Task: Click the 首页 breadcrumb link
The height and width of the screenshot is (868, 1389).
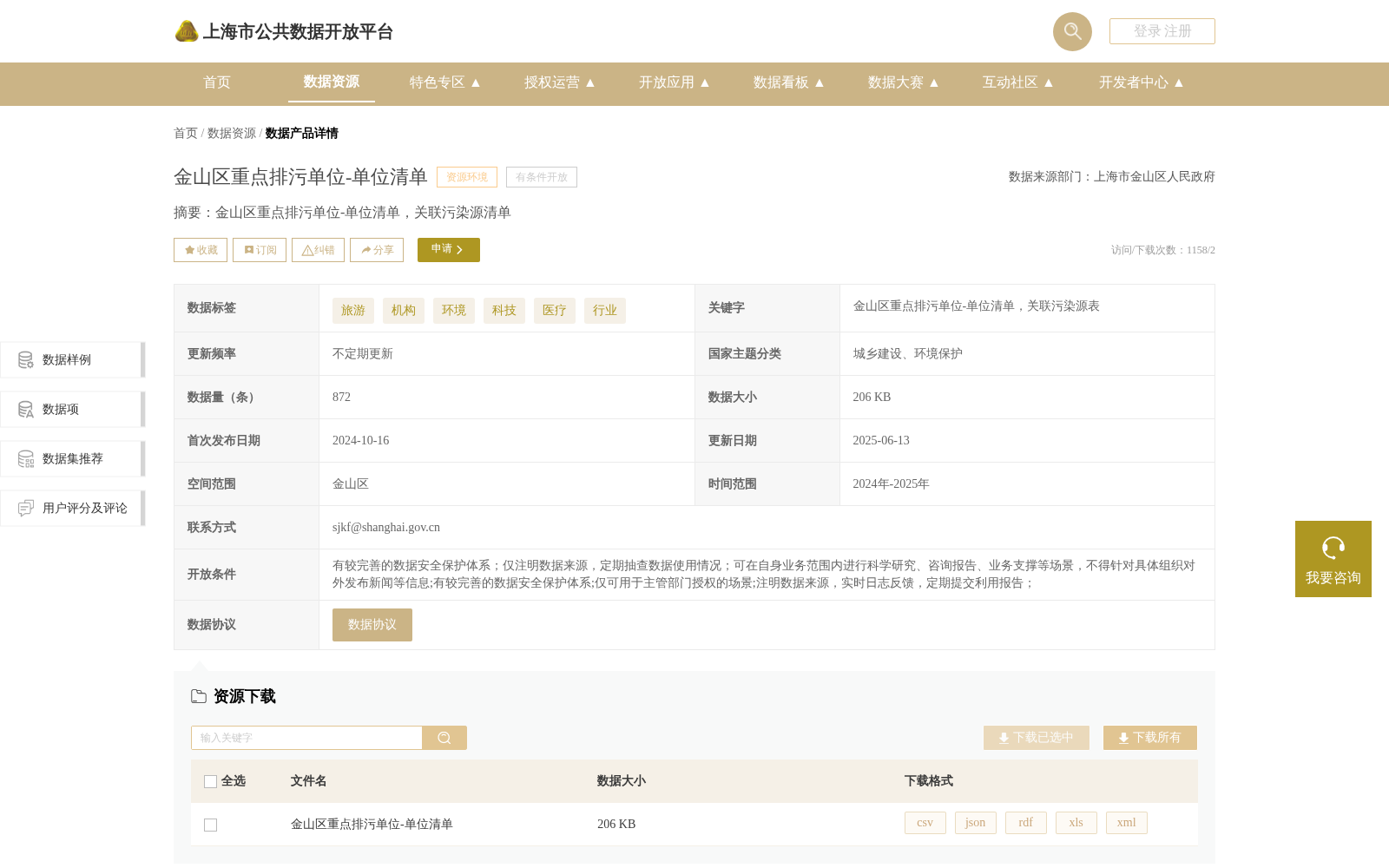Action: click(186, 133)
